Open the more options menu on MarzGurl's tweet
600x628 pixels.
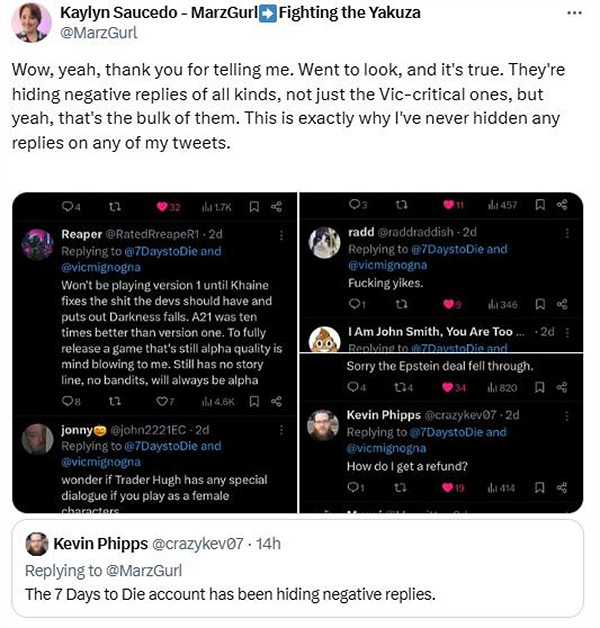573,13
